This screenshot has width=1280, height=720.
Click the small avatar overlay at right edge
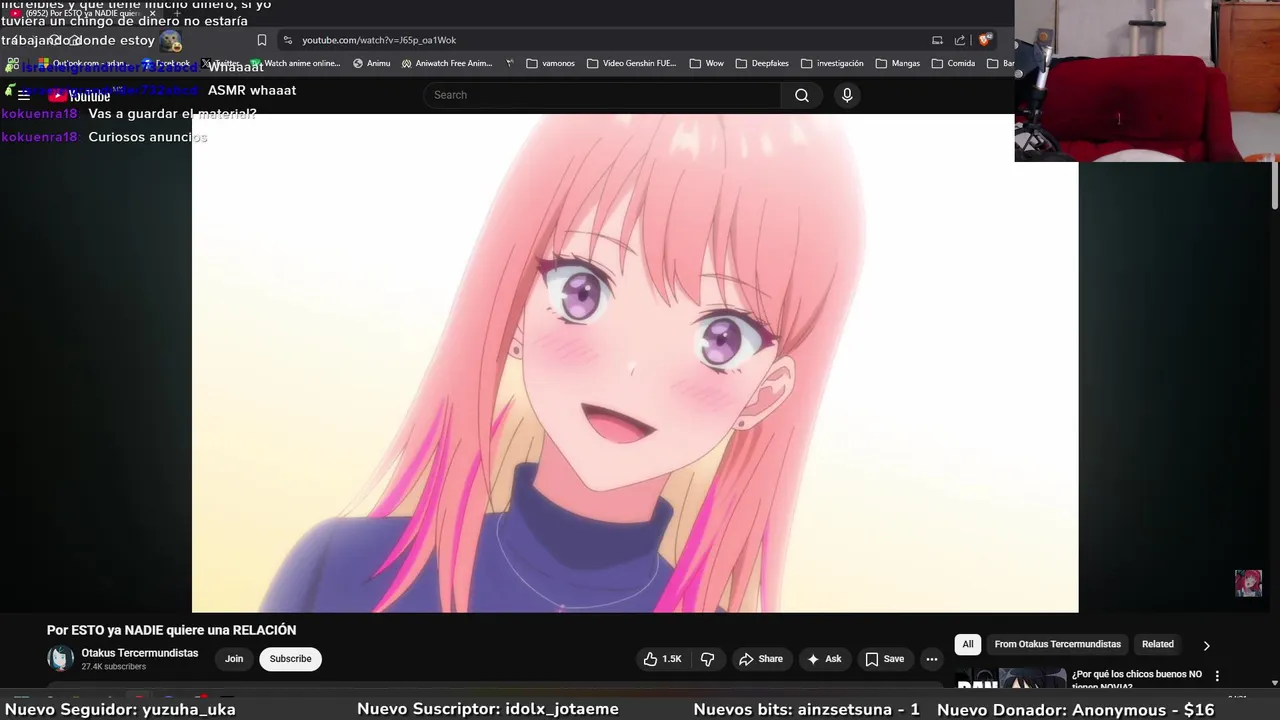(1248, 583)
